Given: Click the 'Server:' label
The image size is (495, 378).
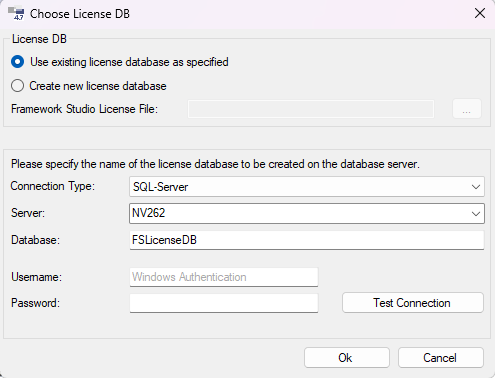Looking at the screenshot, I should [28, 213].
